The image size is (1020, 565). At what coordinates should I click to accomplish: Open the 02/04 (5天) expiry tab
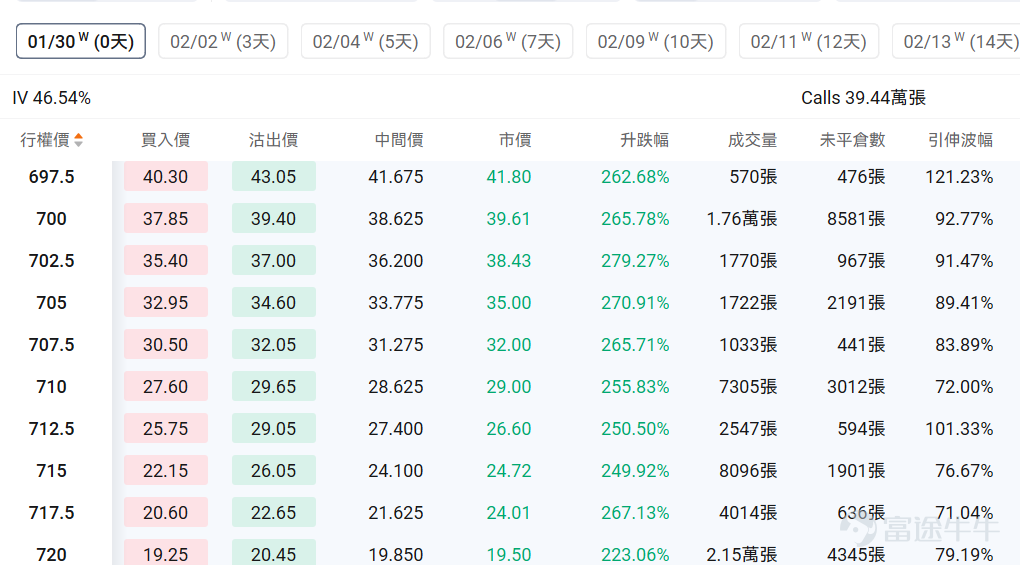(x=366, y=42)
